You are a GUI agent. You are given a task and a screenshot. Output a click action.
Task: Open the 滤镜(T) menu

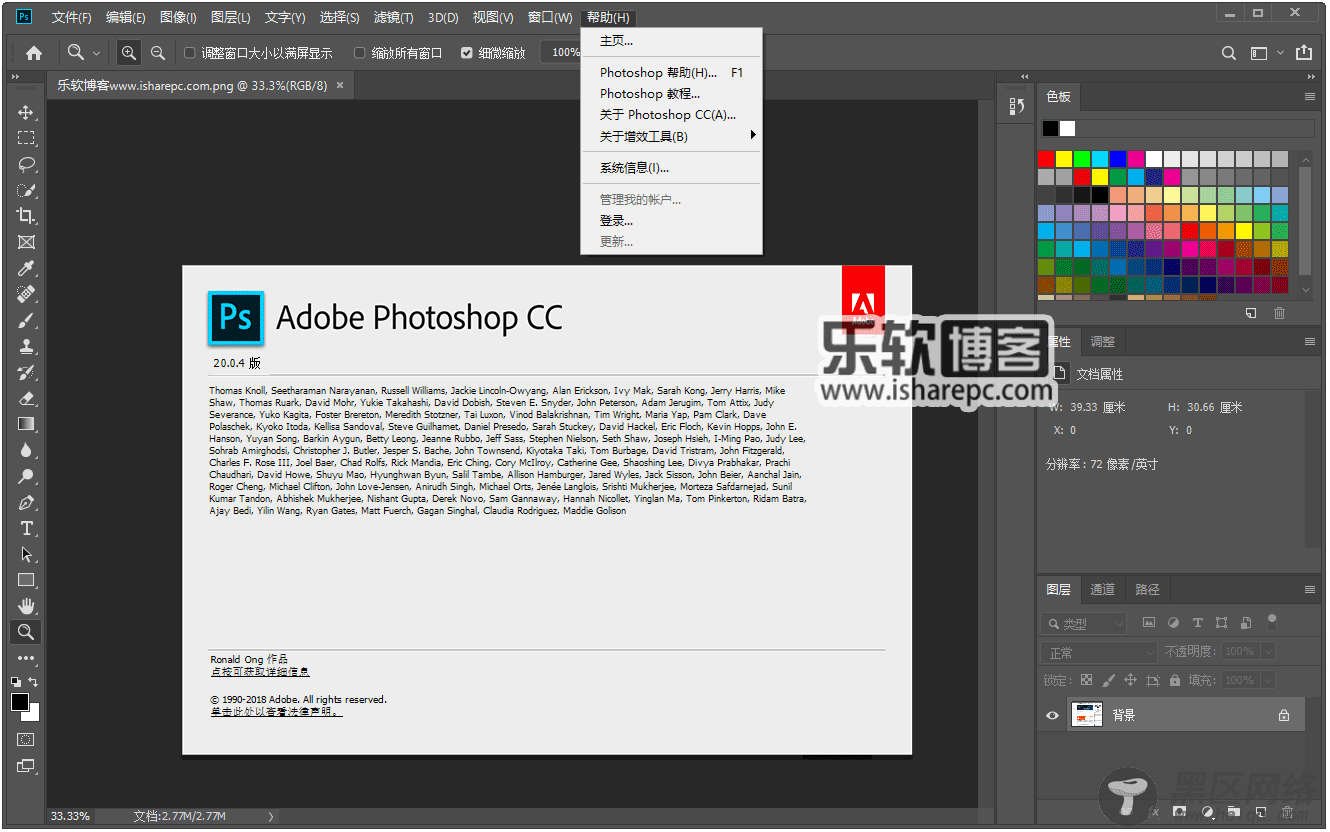click(393, 18)
